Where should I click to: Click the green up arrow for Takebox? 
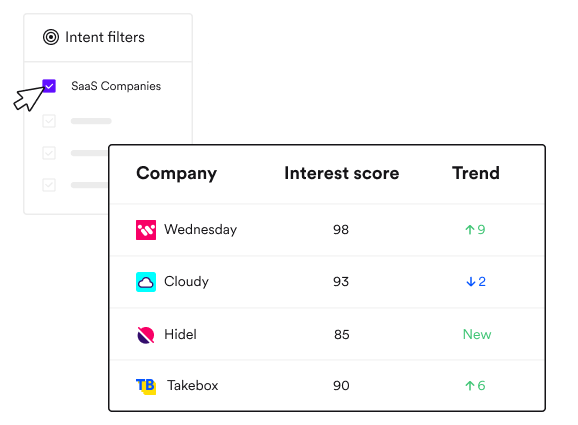click(x=469, y=386)
